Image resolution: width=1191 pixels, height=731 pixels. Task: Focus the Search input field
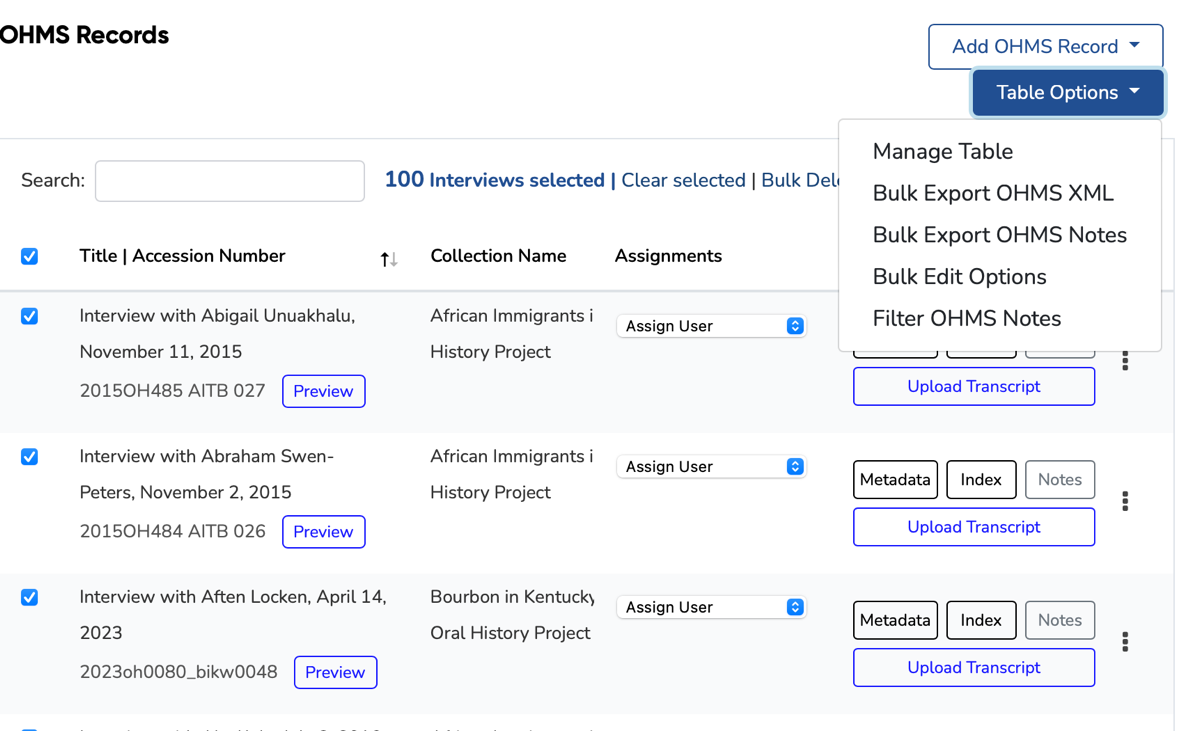229,181
